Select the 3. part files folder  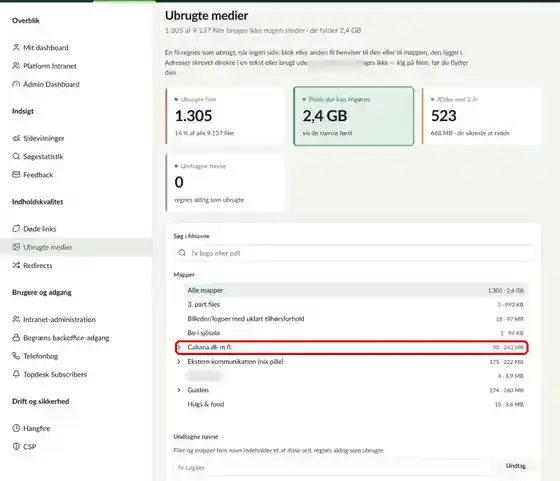(356, 304)
